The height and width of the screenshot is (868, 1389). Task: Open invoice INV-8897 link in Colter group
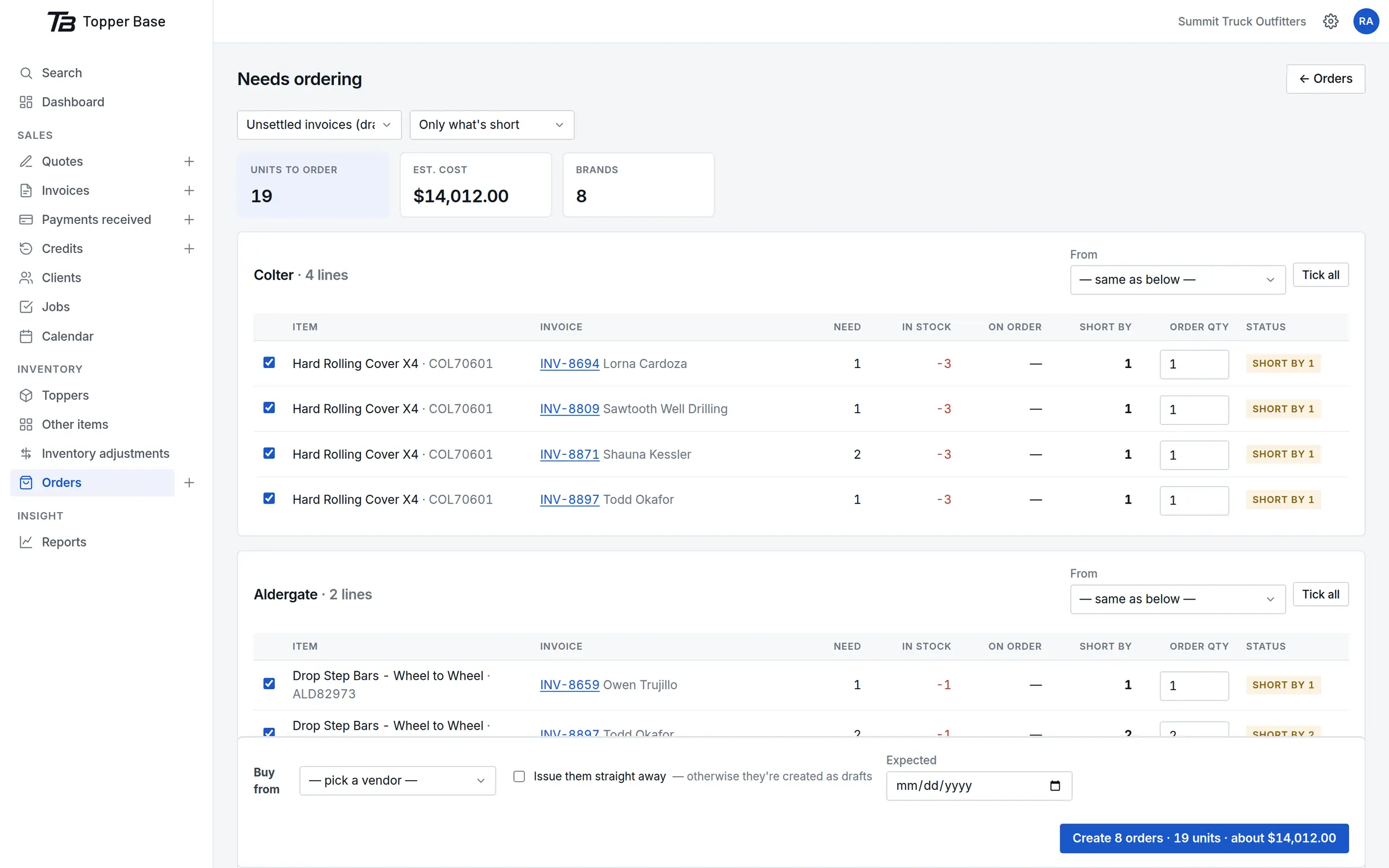click(x=569, y=499)
